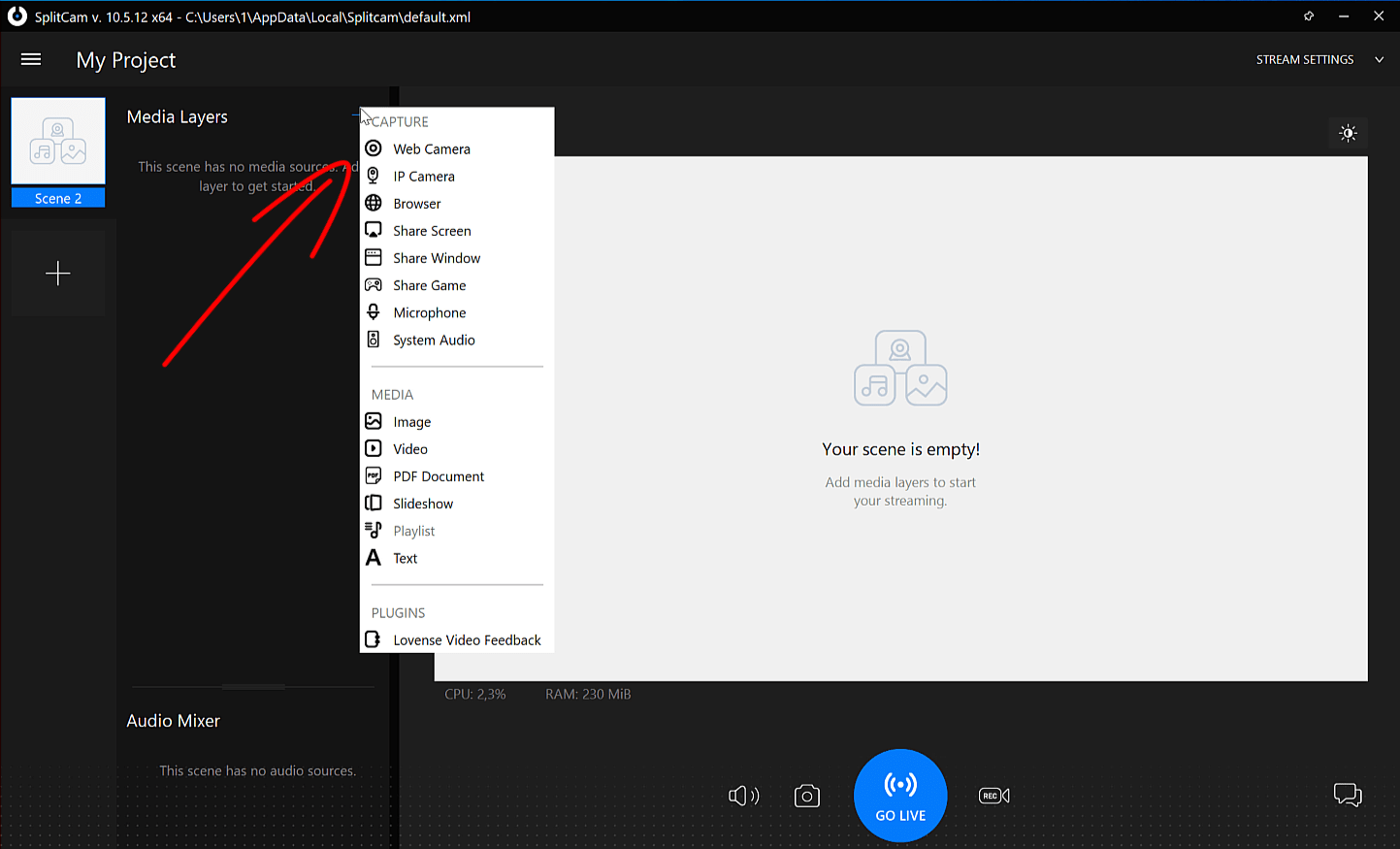Open the Lovense Video Feedback plugin

pyautogui.click(x=374, y=639)
